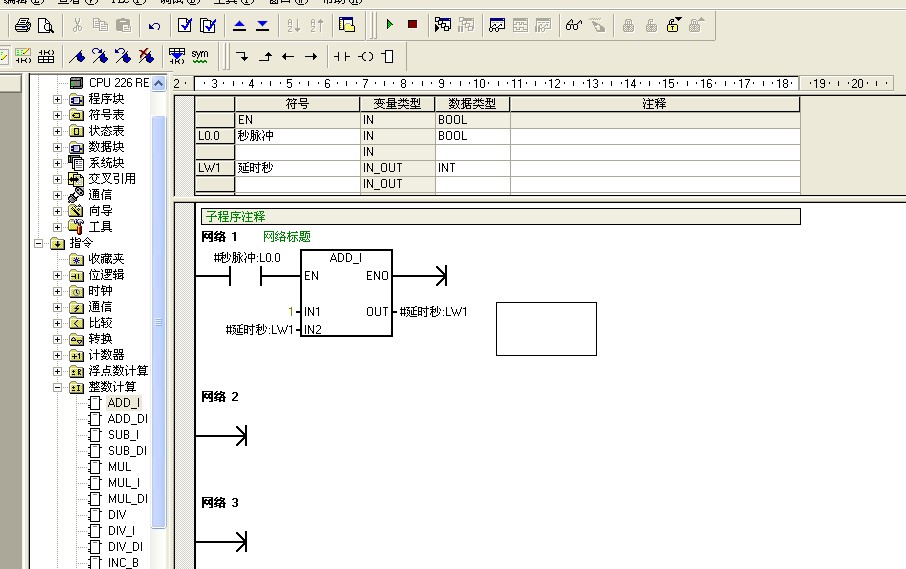Click the Upload (blue up arrow) icon
The height and width of the screenshot is (569, 906).
coord(239,25)
